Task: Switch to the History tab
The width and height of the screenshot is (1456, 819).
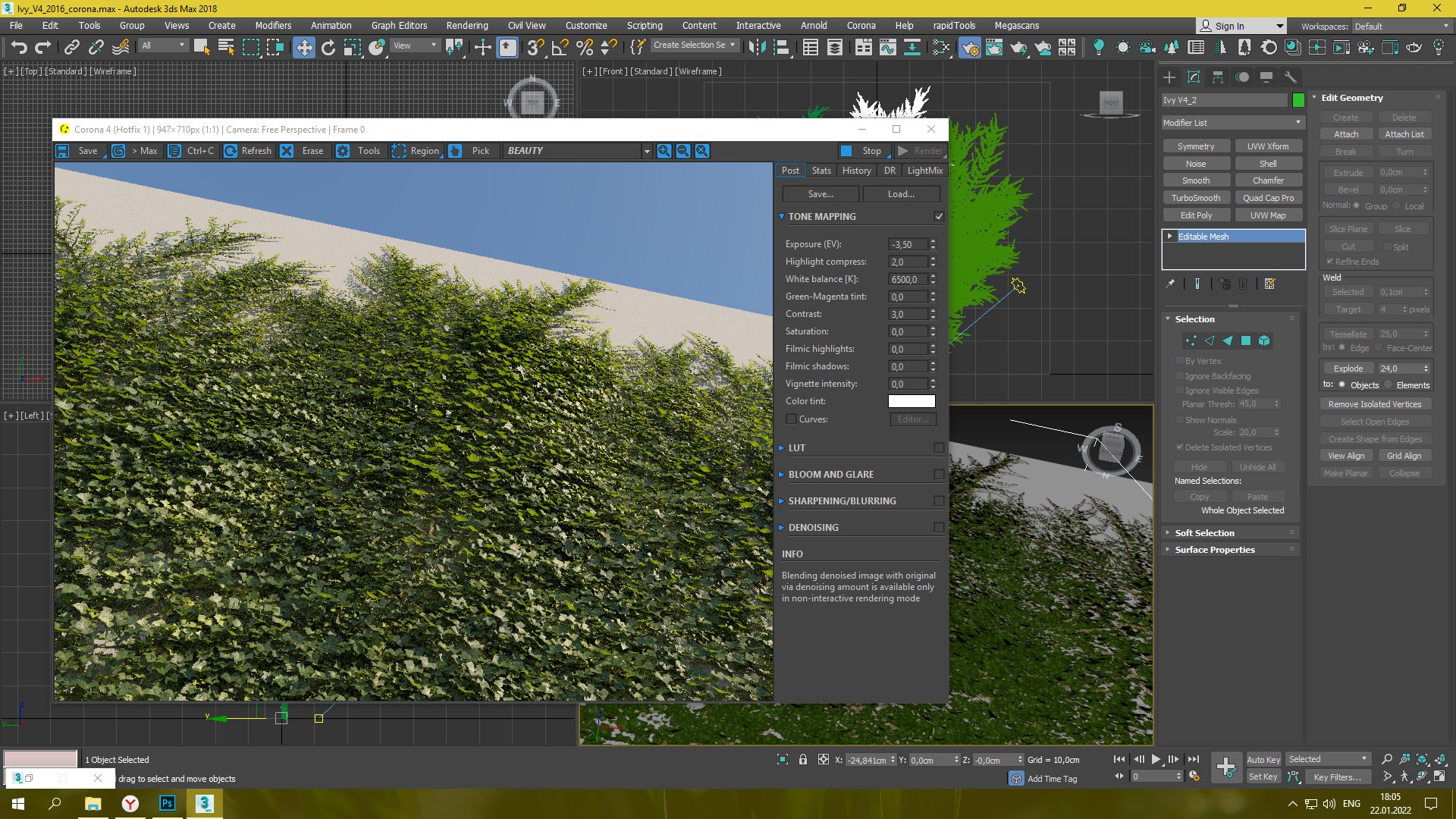Action: pos(857,171)
